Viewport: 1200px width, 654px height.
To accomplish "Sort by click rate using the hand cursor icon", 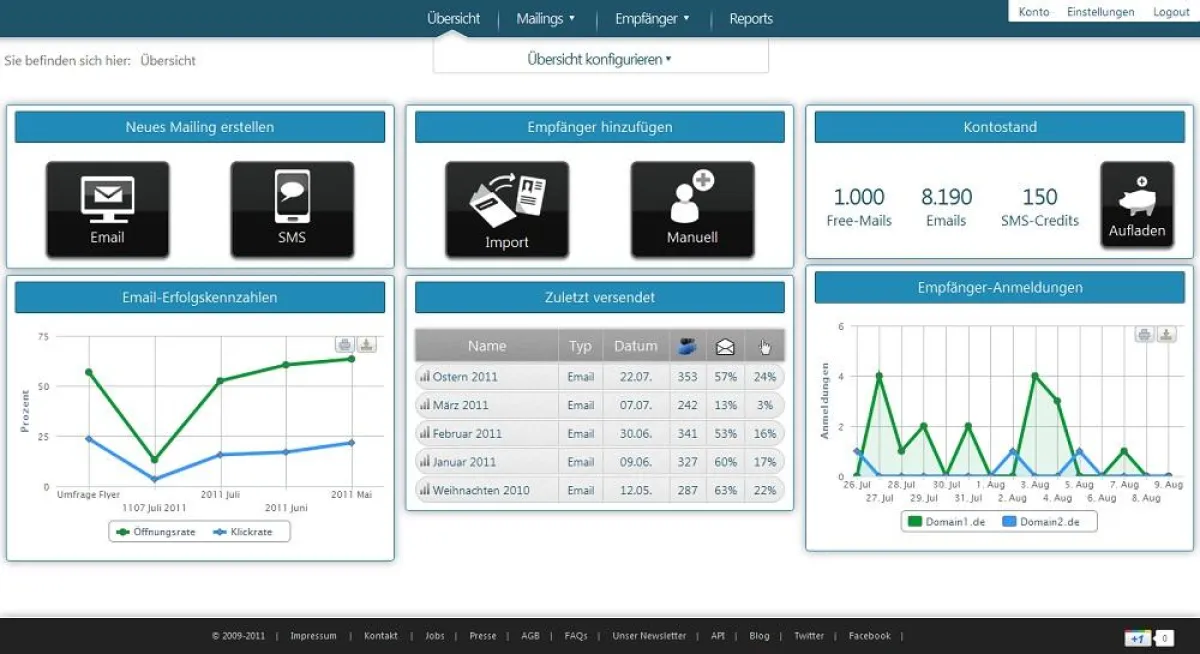I will (x=763, y=346).
